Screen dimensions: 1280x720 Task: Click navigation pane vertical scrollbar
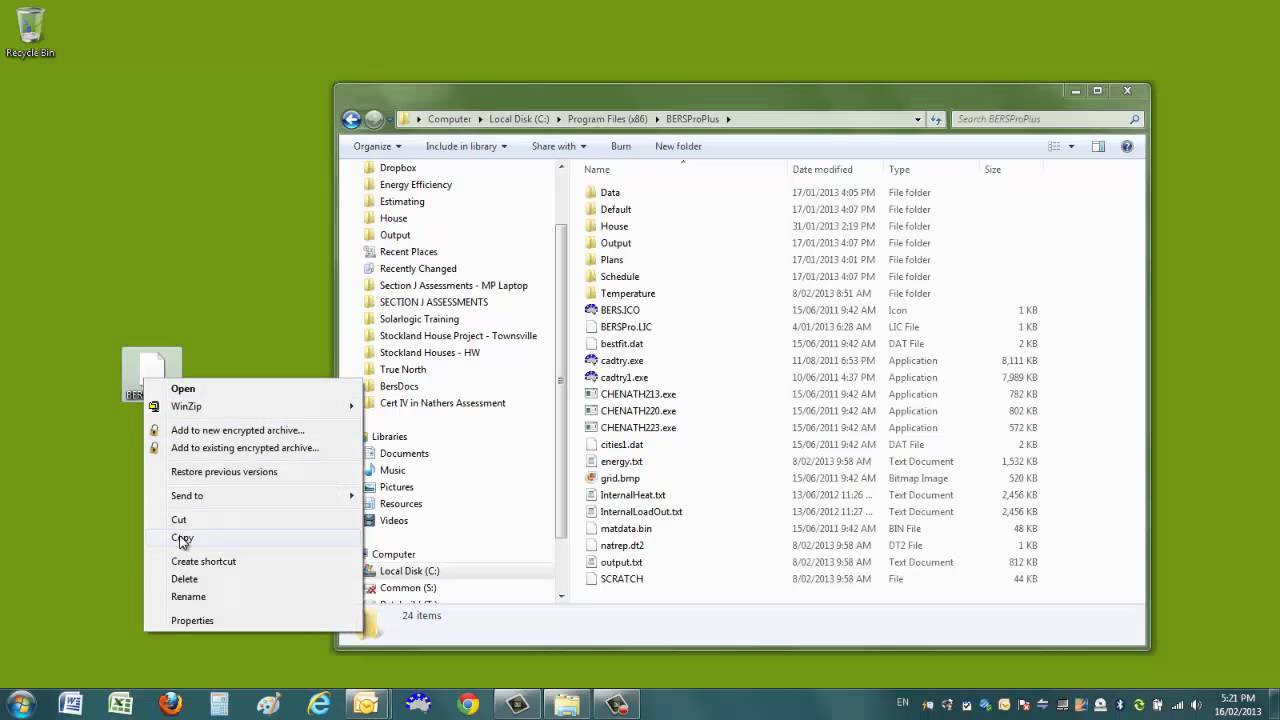(x=561, y=382)
